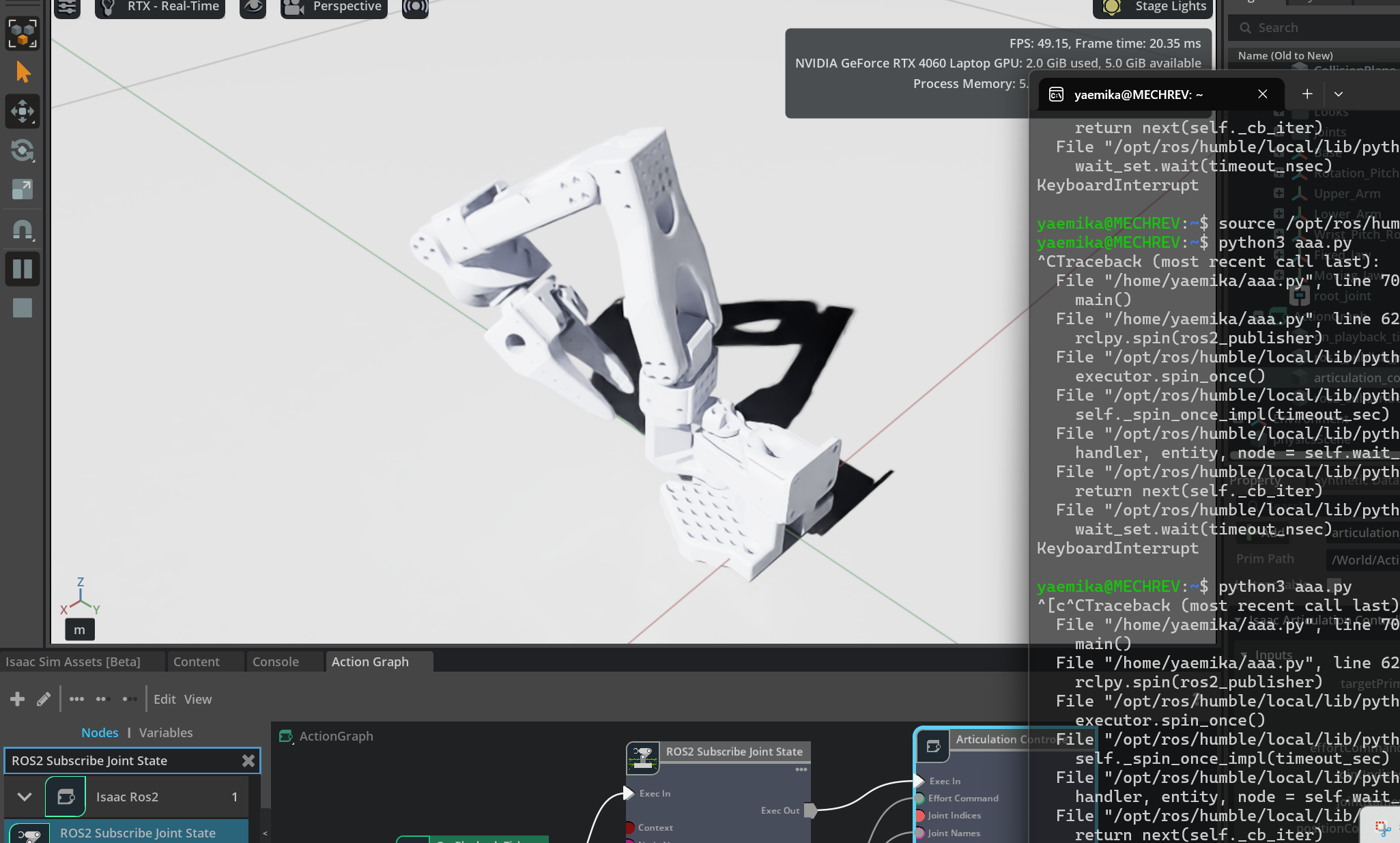Open the Perspective camera menu
1400x843 pixels.
point(334,8)
